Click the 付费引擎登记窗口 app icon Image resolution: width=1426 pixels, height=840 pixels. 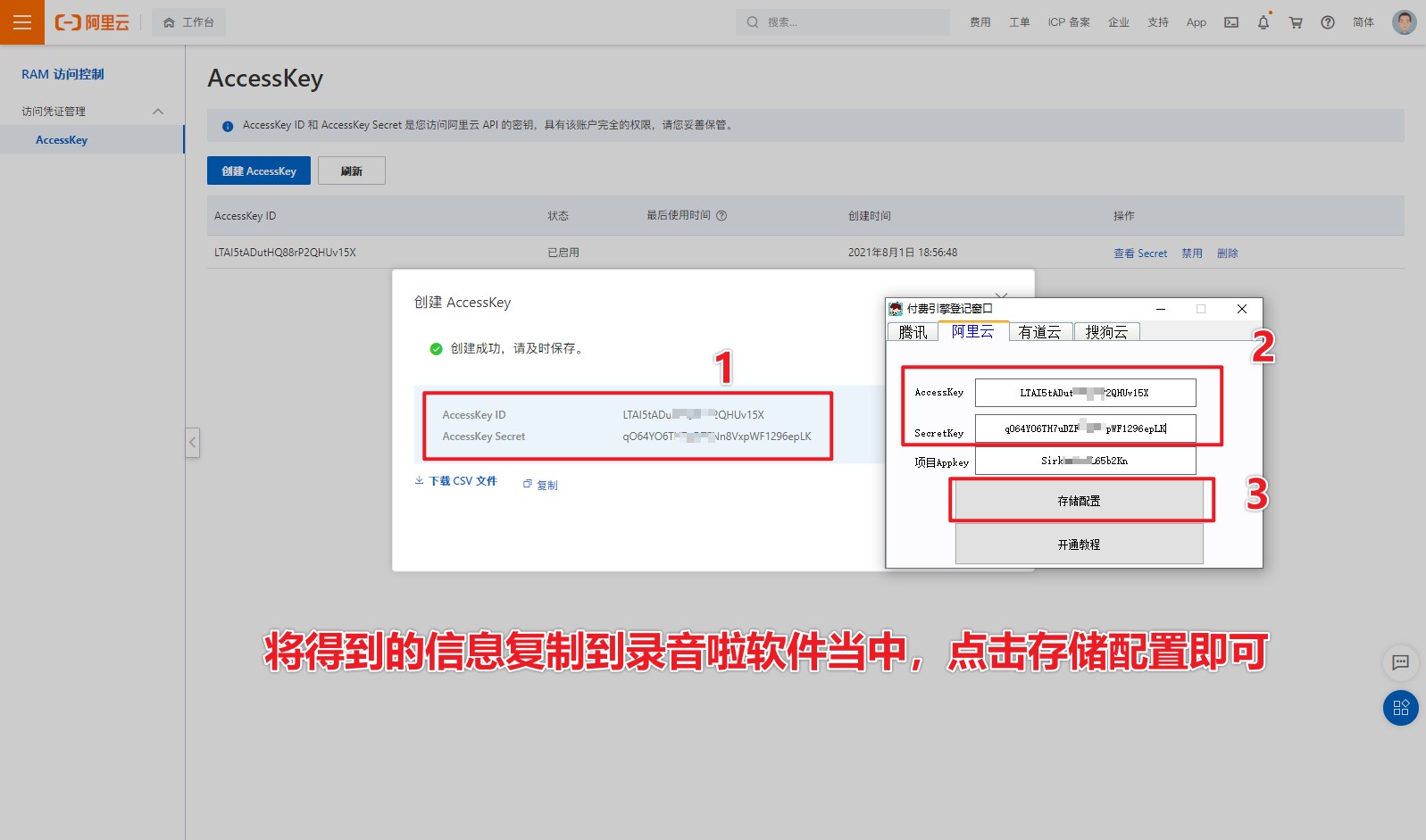896,309
